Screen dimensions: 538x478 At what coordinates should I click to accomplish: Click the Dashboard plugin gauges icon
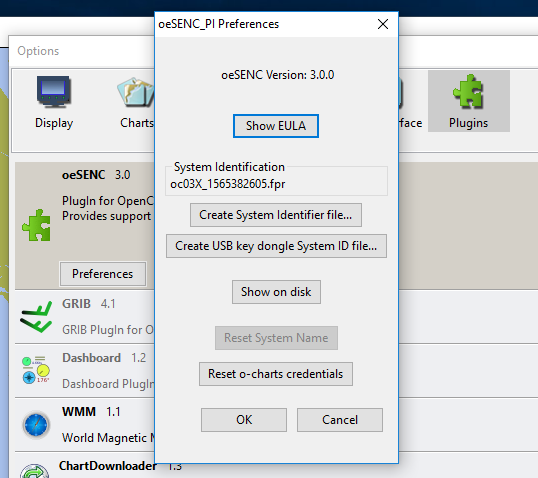point(36,370)
